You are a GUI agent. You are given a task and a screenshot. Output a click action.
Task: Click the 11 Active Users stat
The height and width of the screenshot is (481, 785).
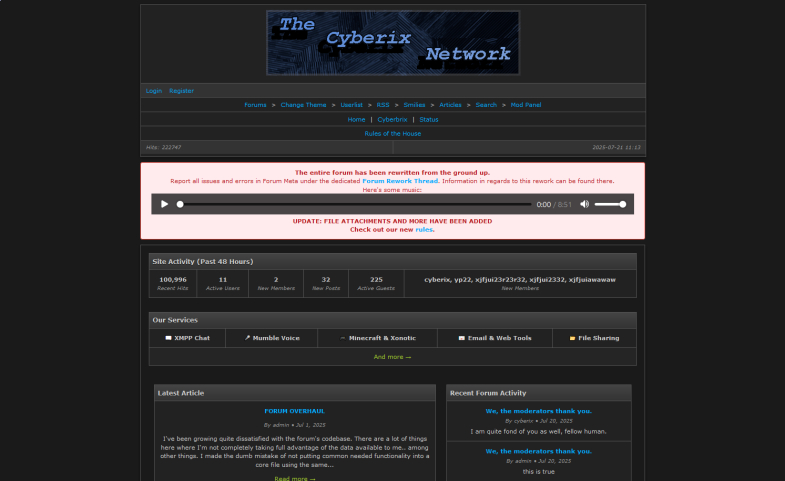[223, 280]
